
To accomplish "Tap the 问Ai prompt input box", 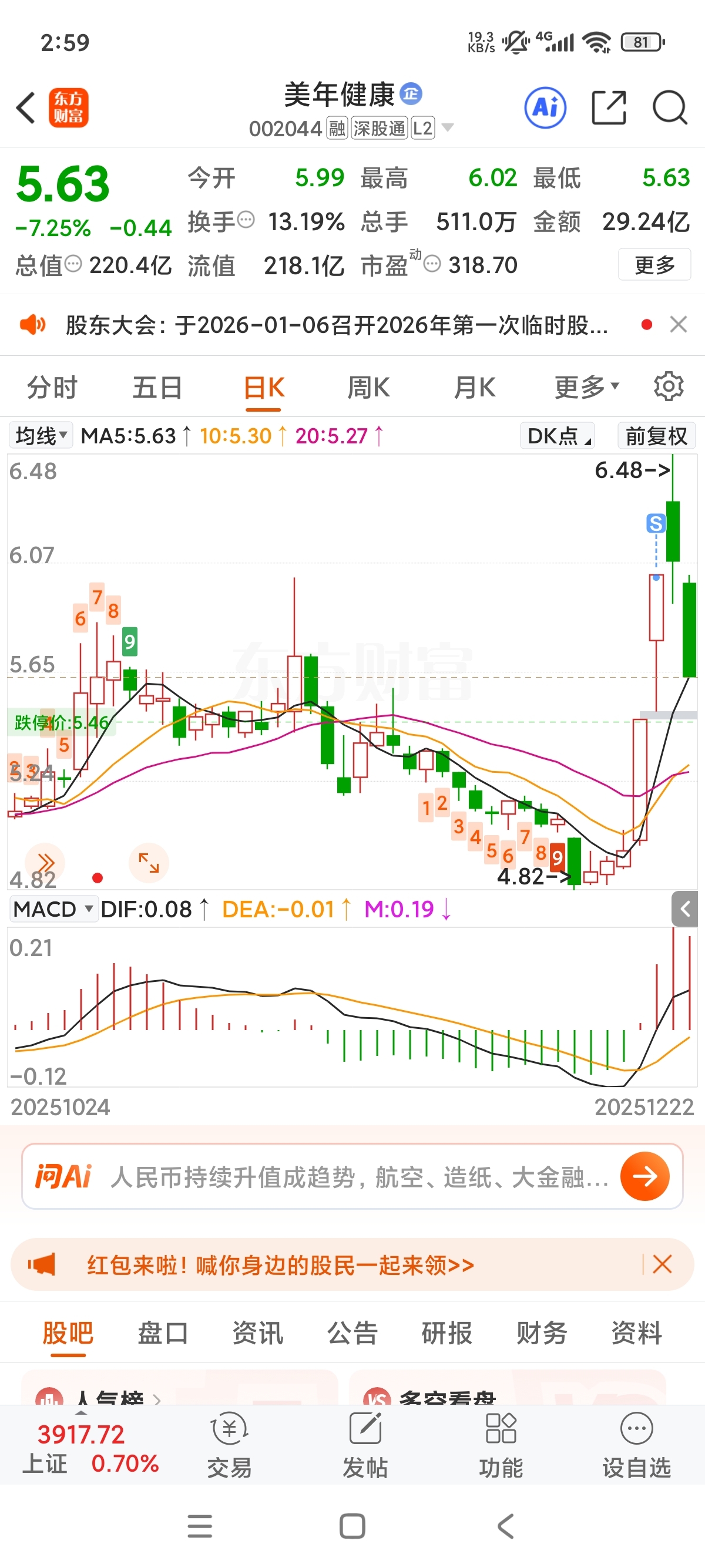I will coord(352,1176).
